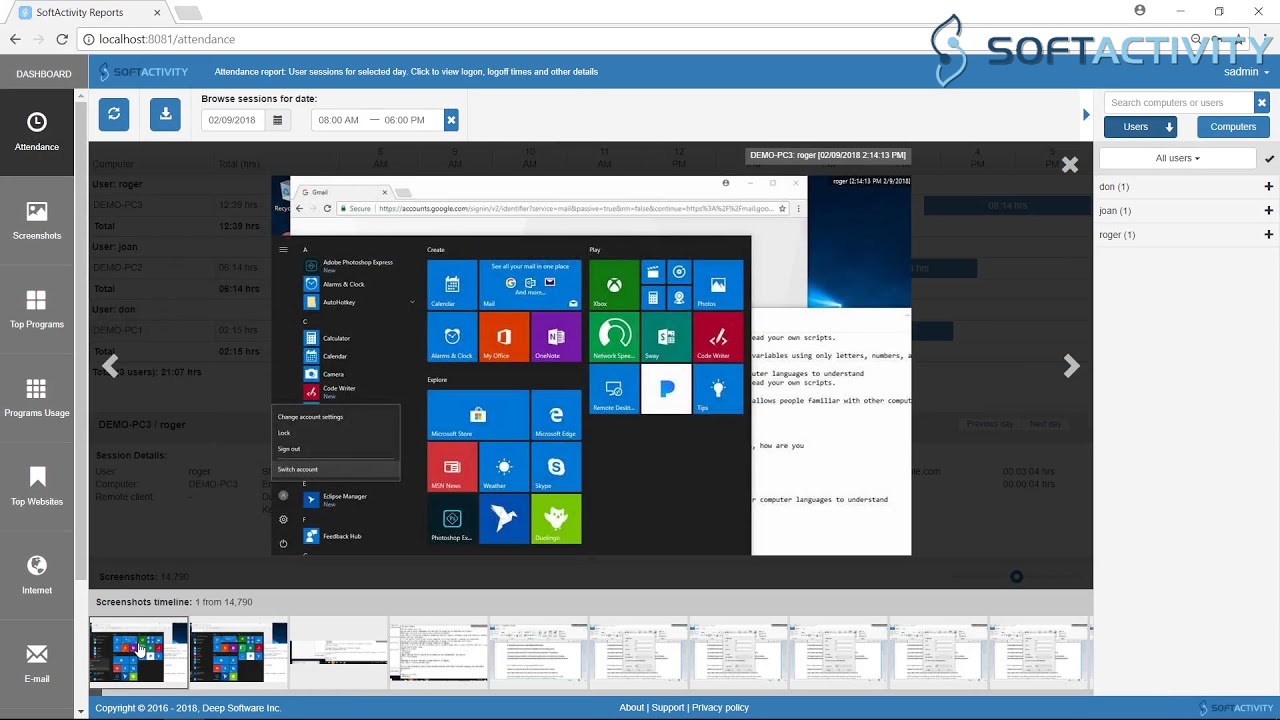Open the About footer link
This screenshot has height=720, width=1280.
(x=632, y=708)
